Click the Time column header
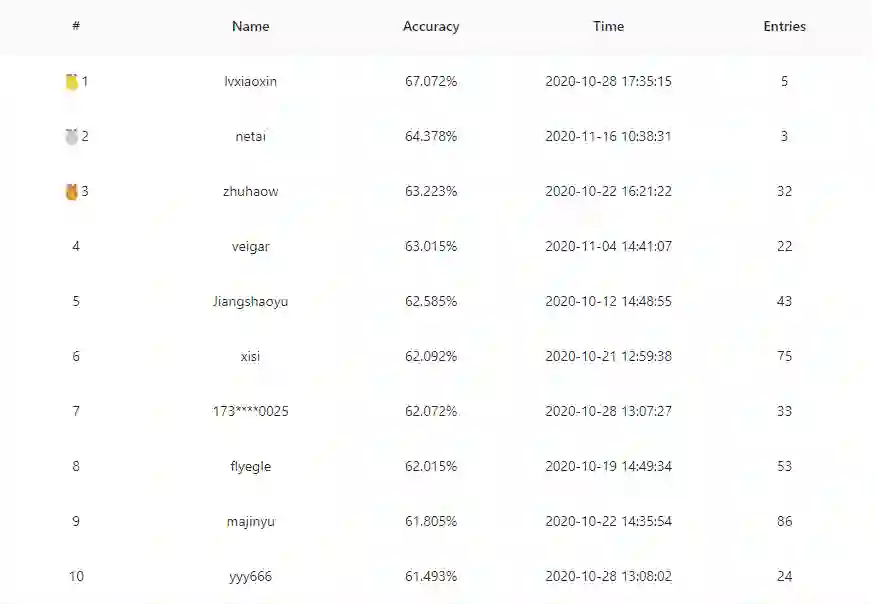Image resolution: width=876 pixels, height=604 pixels. [608, 27]
